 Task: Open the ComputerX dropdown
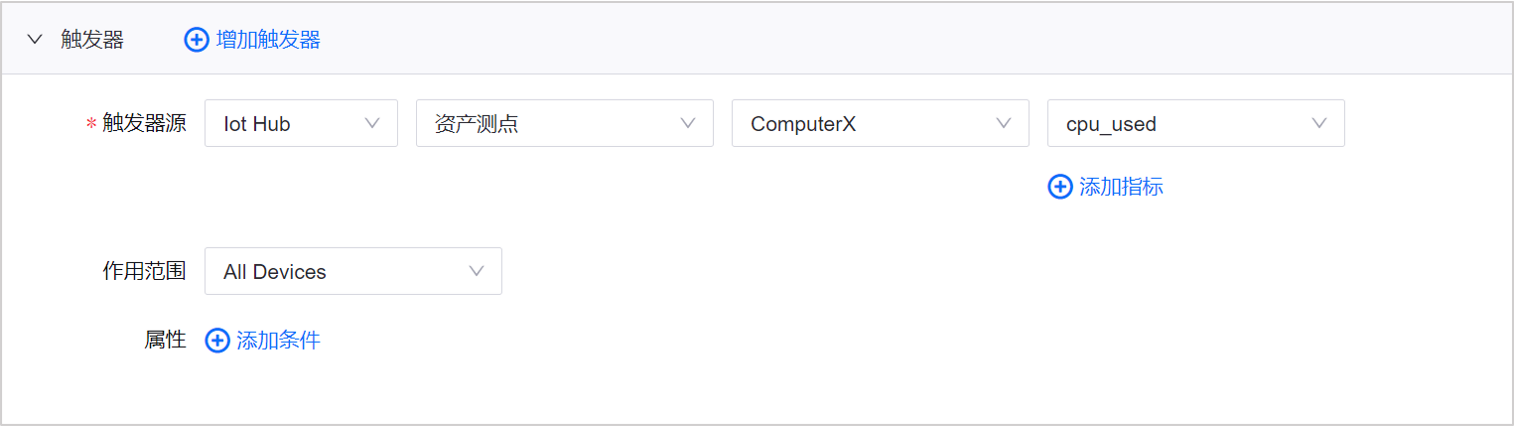coord(866,124)
